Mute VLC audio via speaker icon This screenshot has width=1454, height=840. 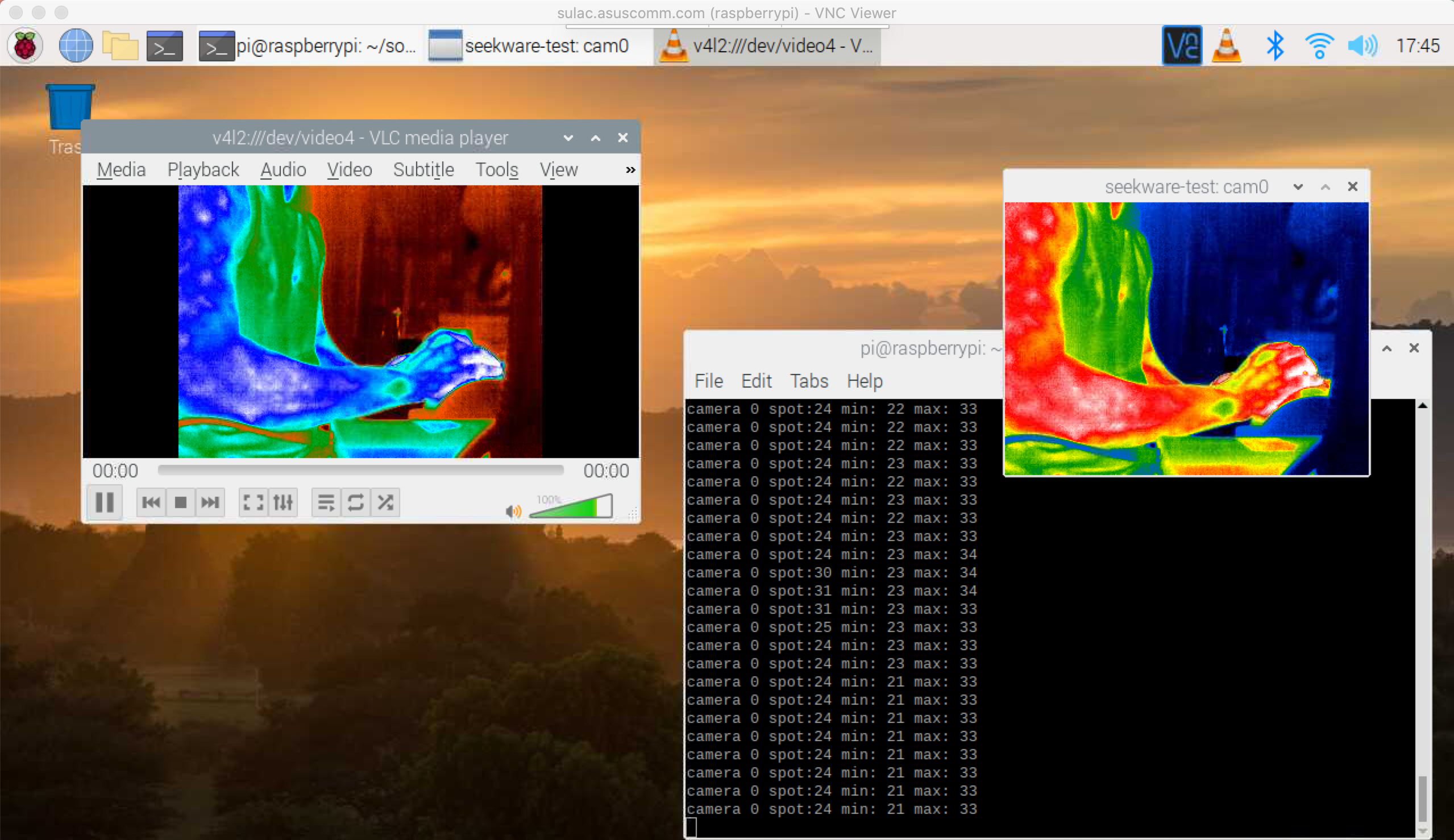coord(513,511)
